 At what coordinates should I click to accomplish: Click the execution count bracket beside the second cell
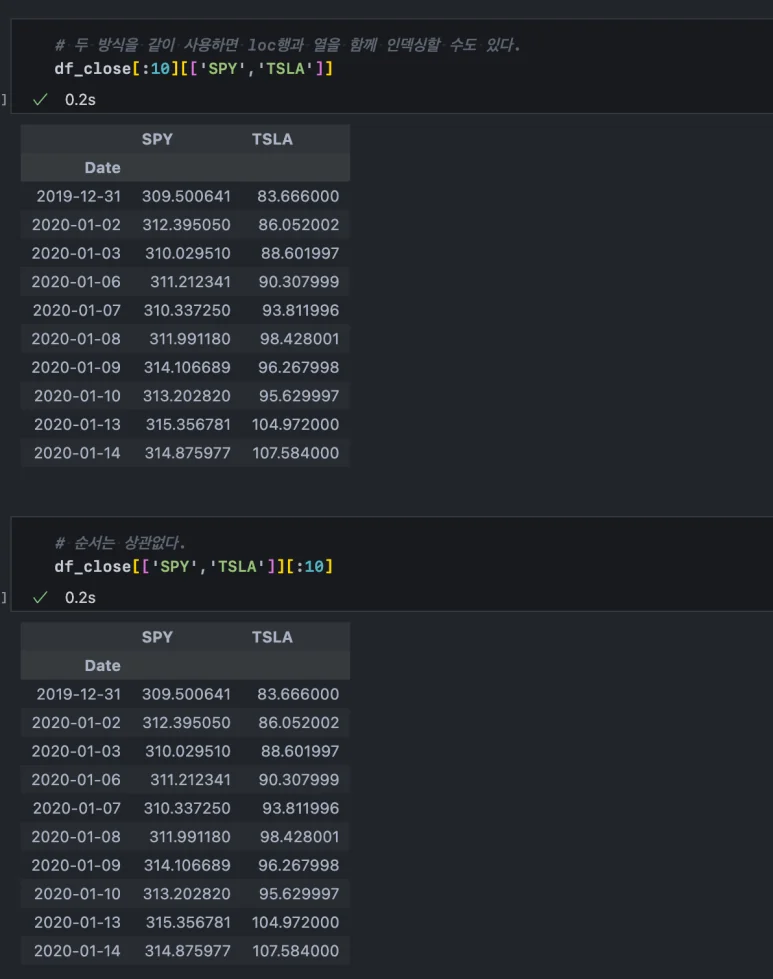[x=4, y=598]
